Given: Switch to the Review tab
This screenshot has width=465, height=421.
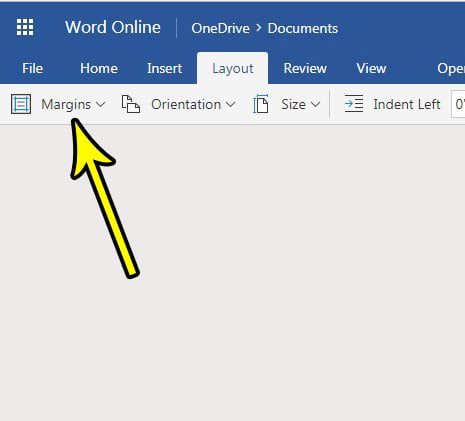Looking at the screenshot, I should pyautogui.click(x=305, y=68).
